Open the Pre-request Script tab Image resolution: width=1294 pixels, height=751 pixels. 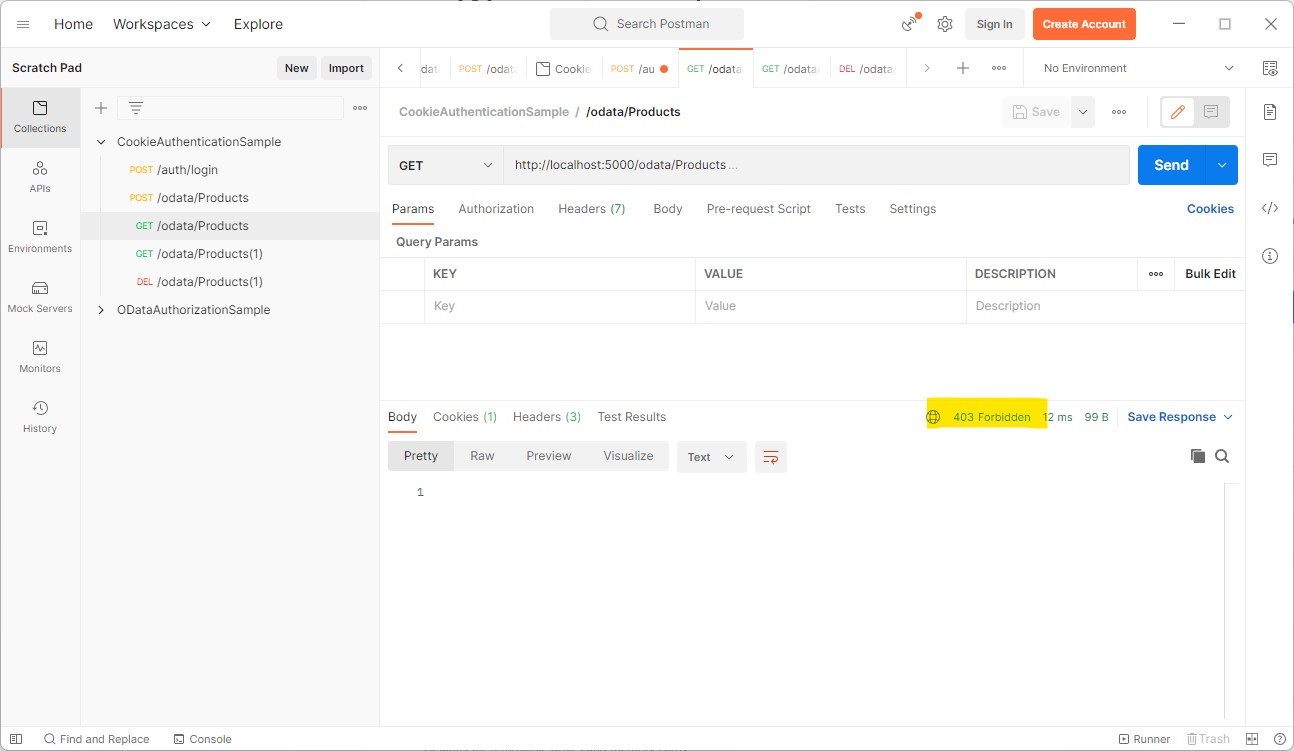point(759,209)
